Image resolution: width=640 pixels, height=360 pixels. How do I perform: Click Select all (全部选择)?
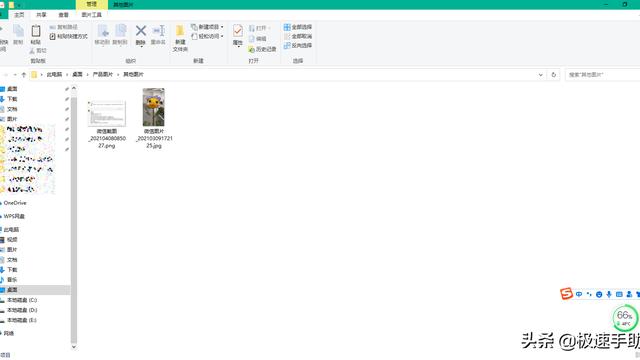(x=298, y=27)
